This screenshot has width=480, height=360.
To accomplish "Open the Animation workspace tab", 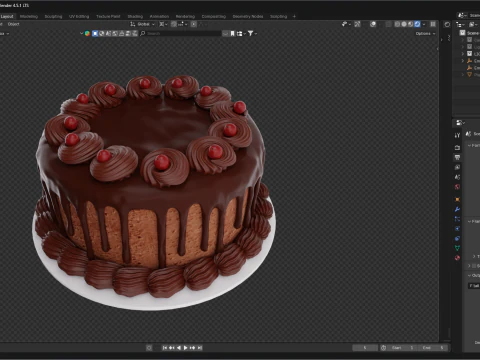I will point(159,16).
